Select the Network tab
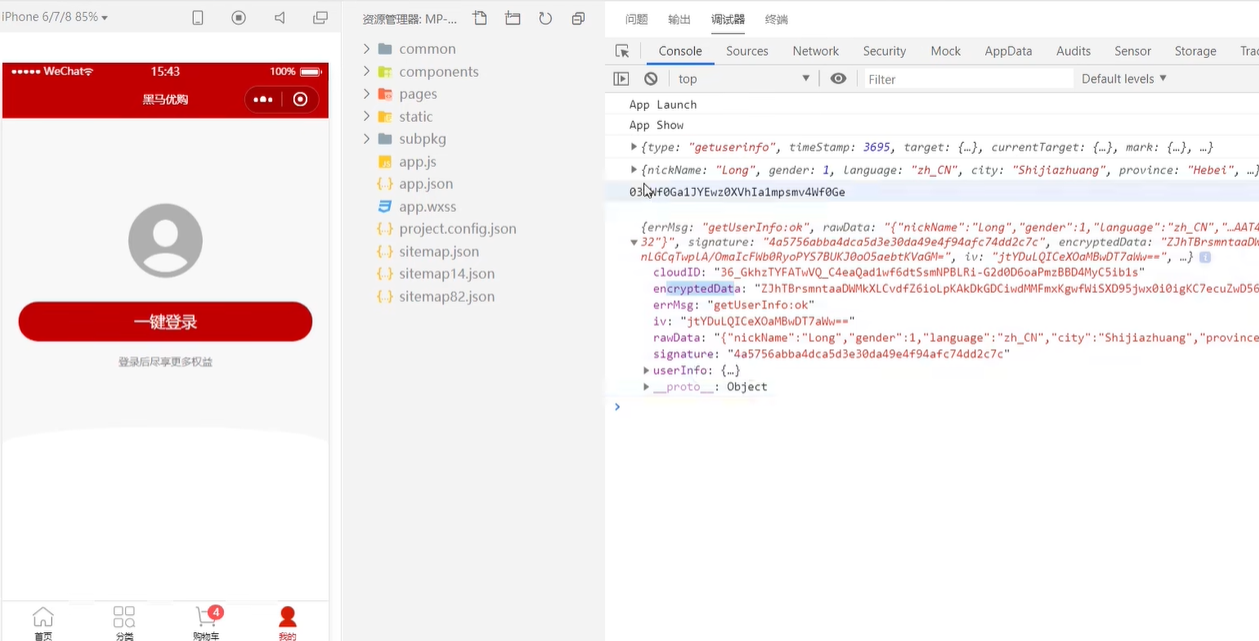Viewport: 1259px width, 641px height. (816, 51)
